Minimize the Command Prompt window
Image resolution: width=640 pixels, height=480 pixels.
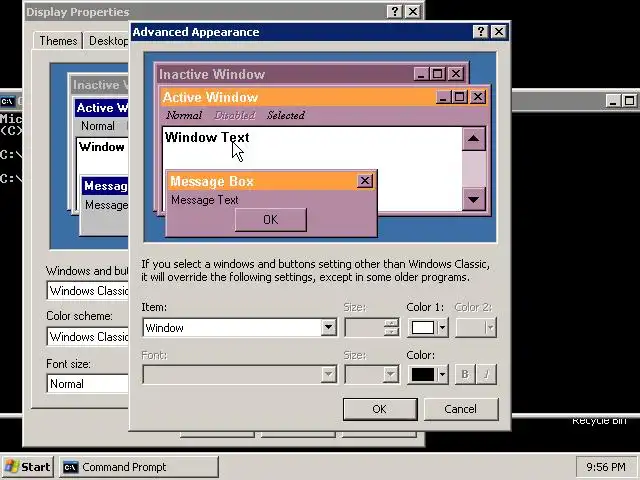click(613, 100)
